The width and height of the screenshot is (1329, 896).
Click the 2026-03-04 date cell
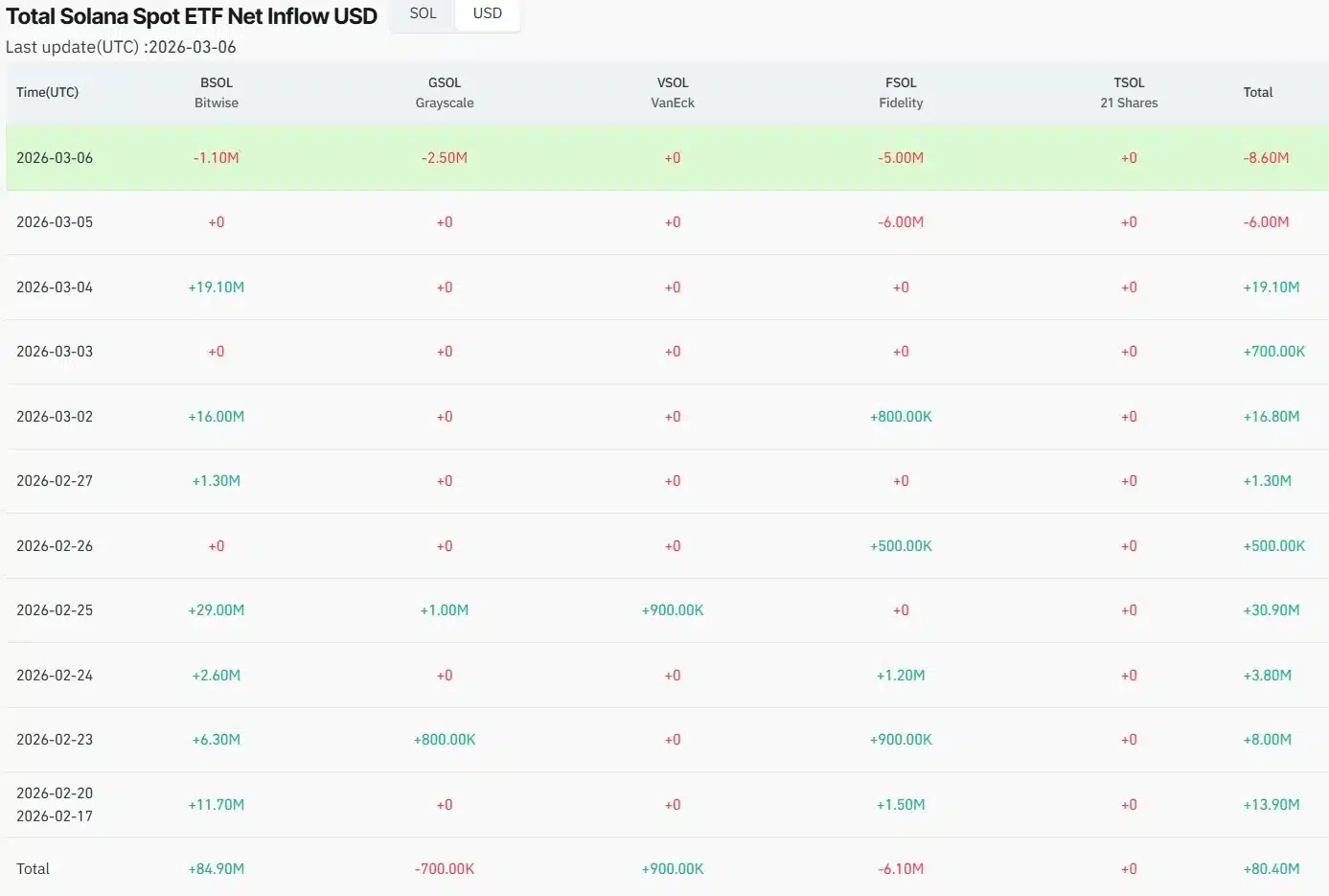pyautogui.click(x=55, y=287)
